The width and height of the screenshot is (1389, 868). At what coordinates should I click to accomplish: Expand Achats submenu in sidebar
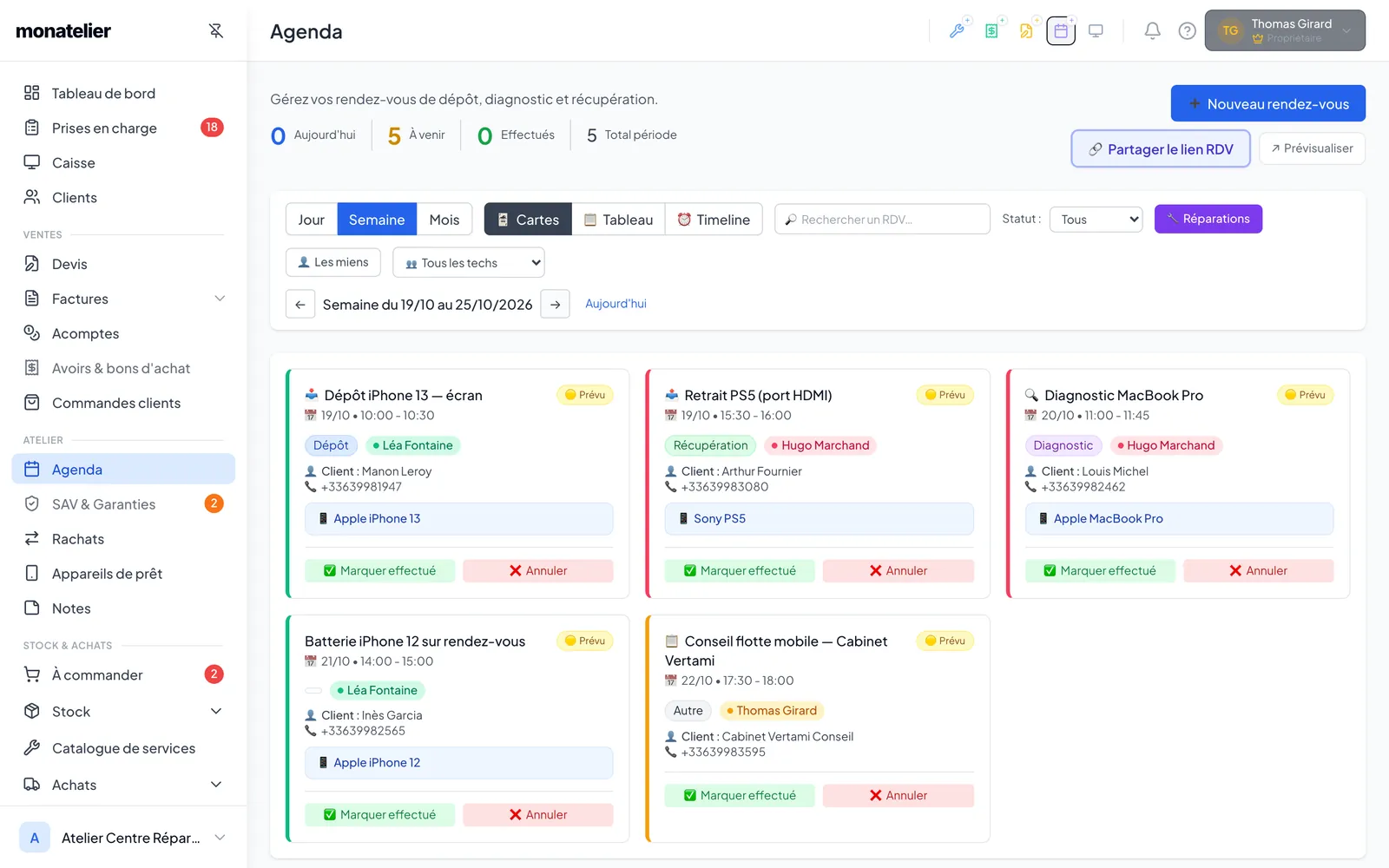[x=216, y=785]
